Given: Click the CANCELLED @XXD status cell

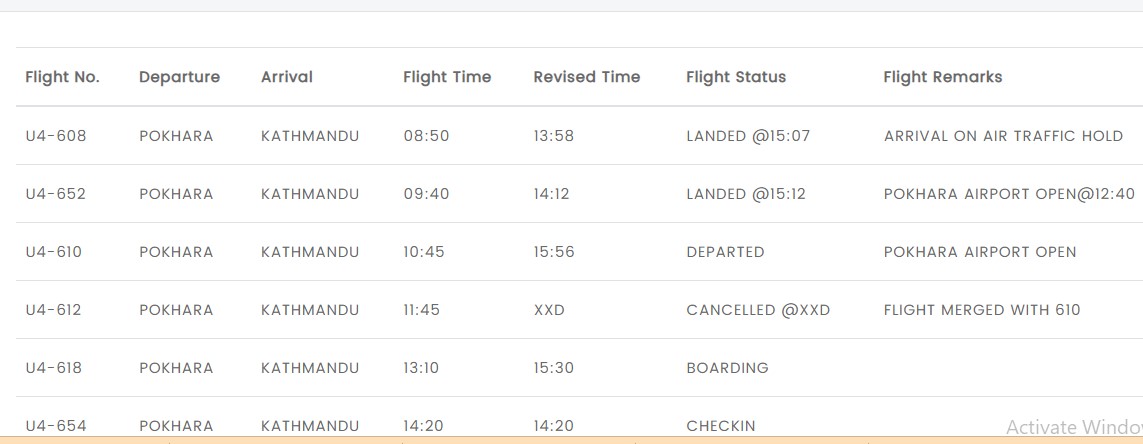Looking at the screenshot, I should click(758, 310).
